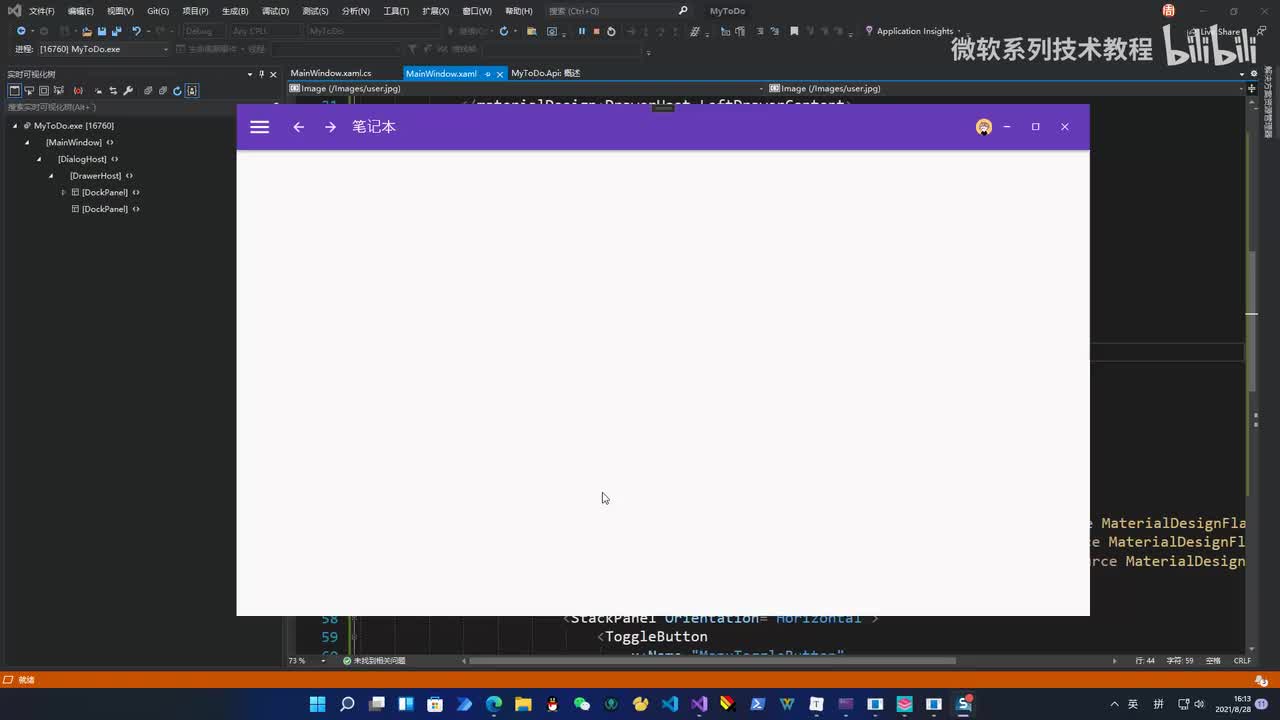Switch to the MyToDo.Api: 概述 tab

pyautogui.click(x=546, y=73)
